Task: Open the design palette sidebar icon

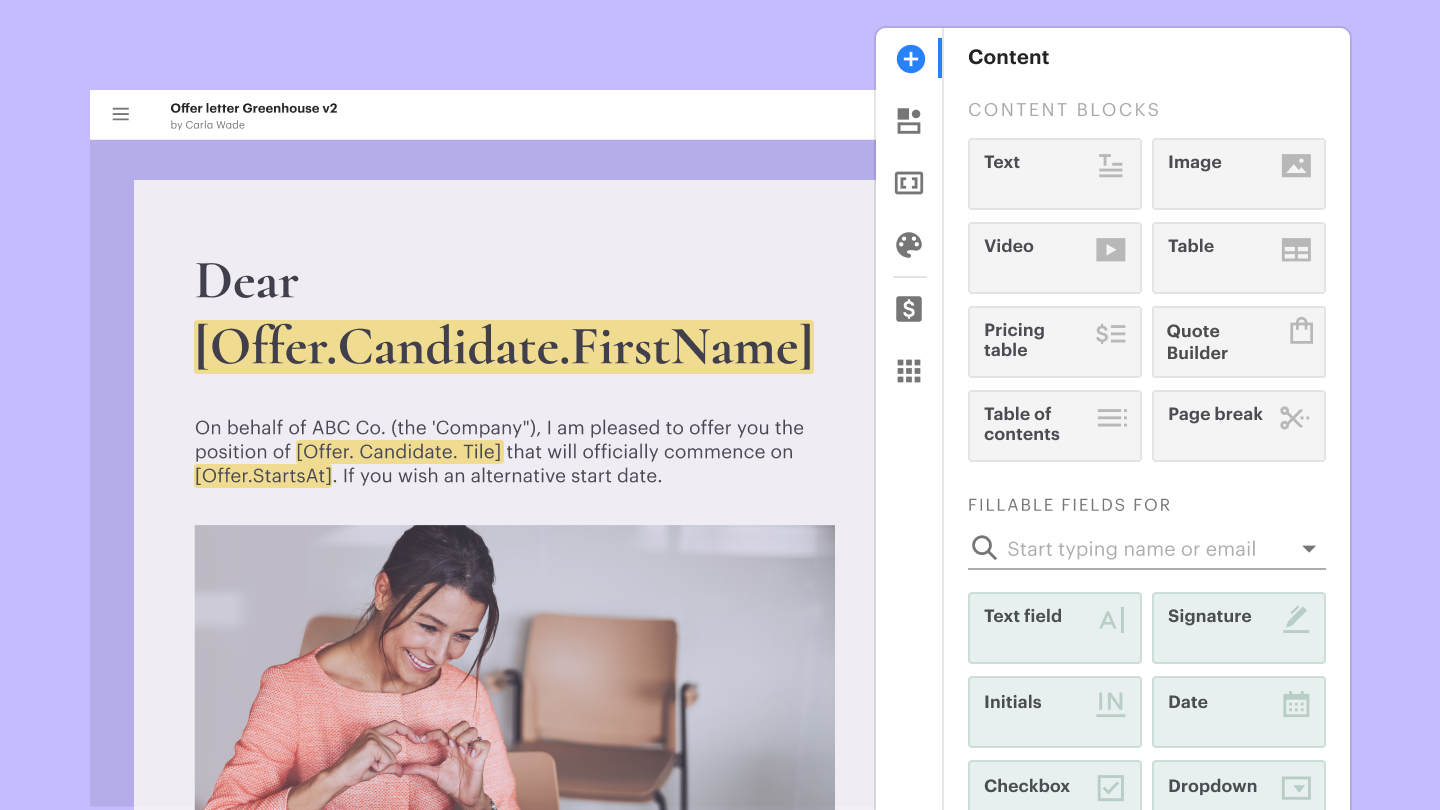Action: tap(909, 245)
